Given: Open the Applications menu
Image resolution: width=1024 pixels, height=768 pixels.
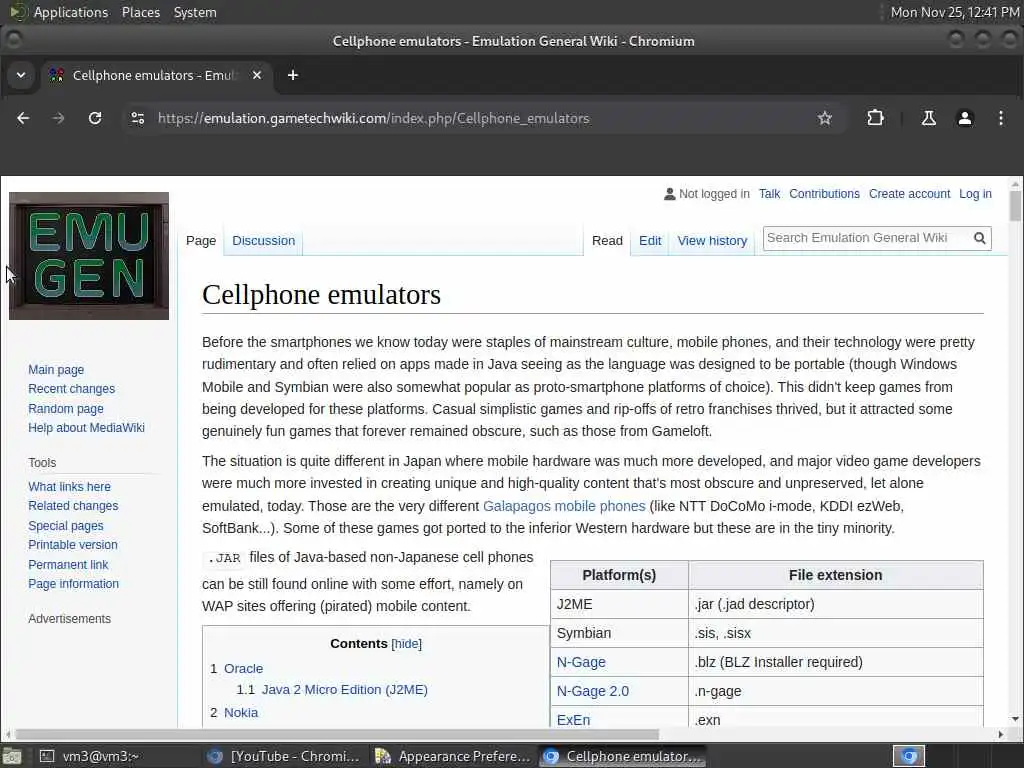Looking at the screenshot, I should pyautogui.click(x=71, y=12).
